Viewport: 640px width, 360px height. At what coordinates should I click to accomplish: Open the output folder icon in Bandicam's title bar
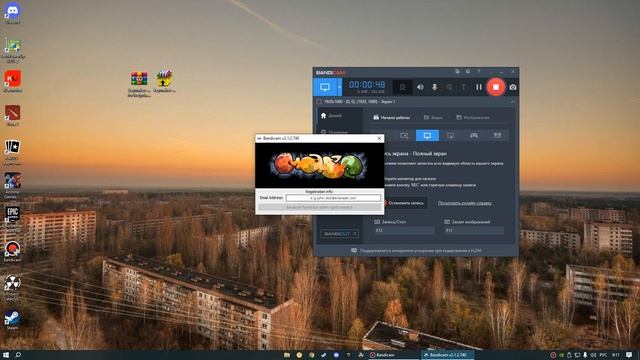[458, 71]
